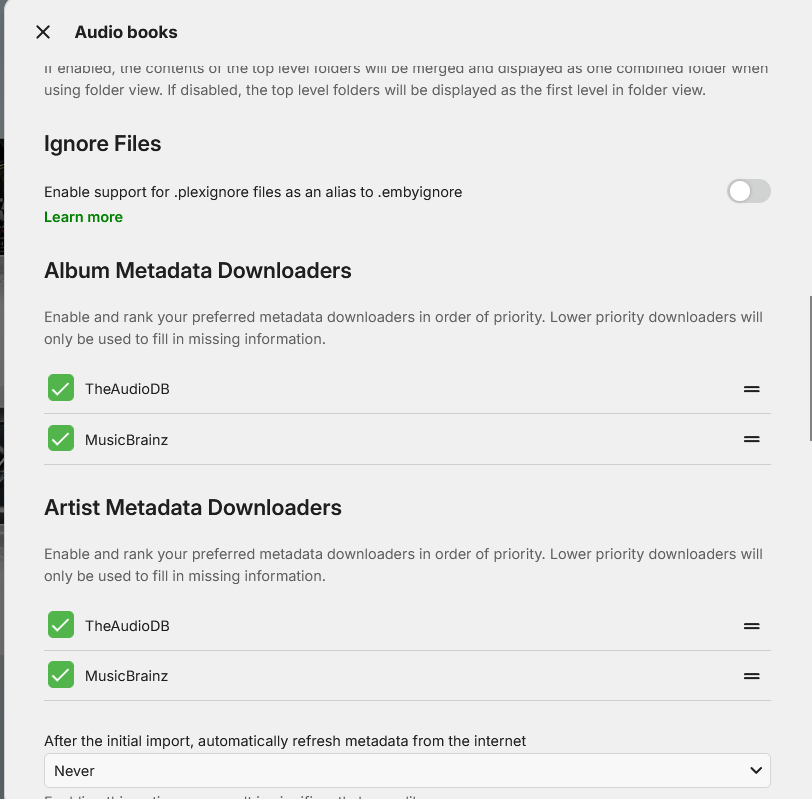Image resolution: width=812 pixels, height=799 pixels.
Task: Select the MusicBrainz label in Artist downloaders
Action: pos(126,676)
